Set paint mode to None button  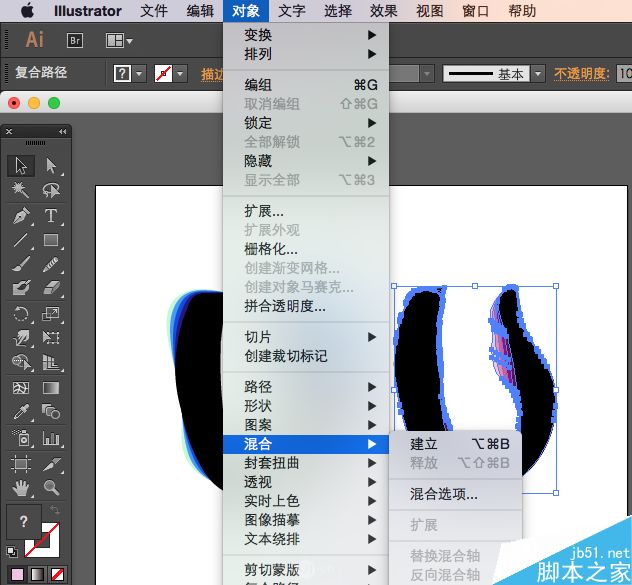click(x=57, y=574)
